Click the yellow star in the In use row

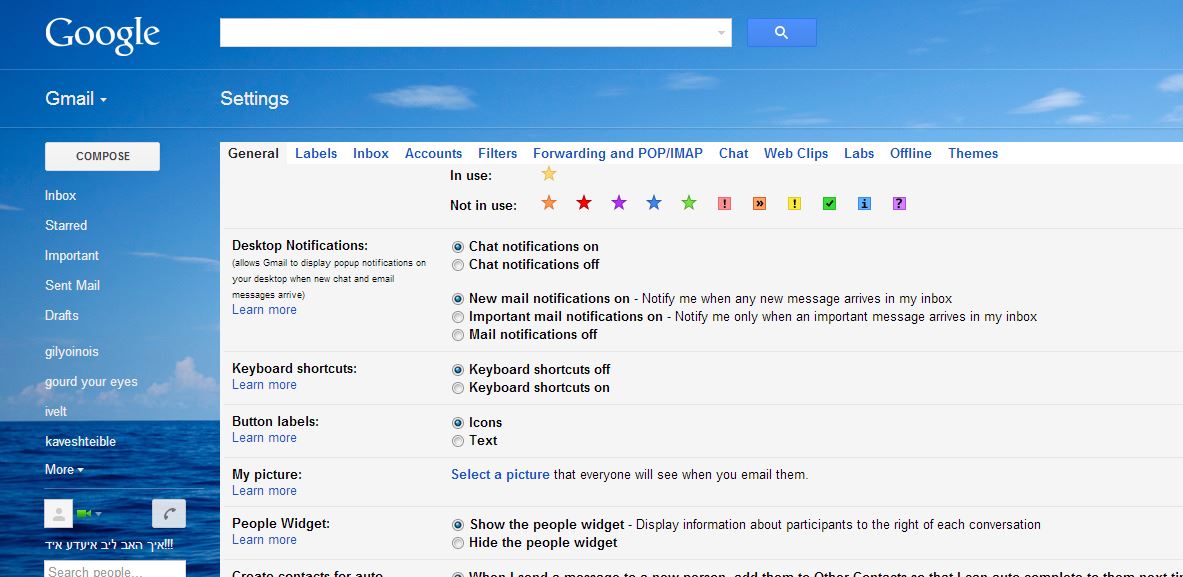click(x=548, y=173)
